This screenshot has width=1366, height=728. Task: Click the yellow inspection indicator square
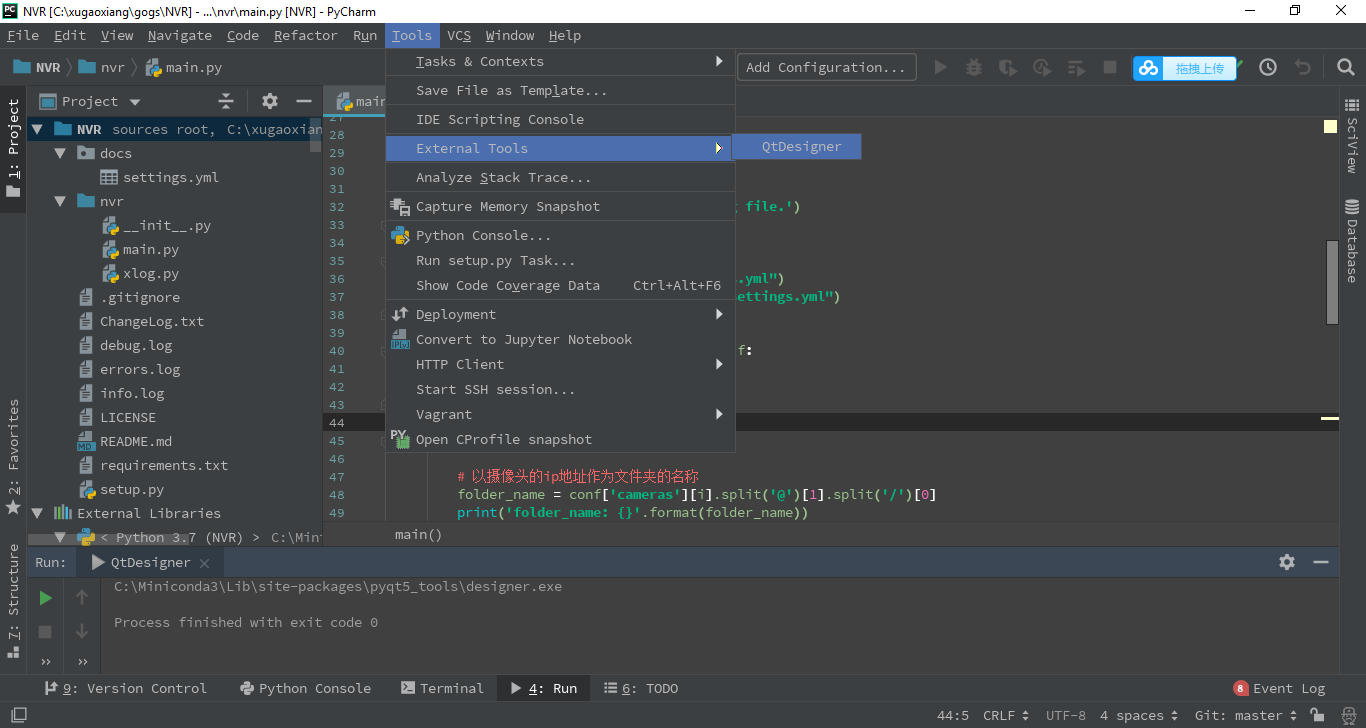pos(1330,127)
